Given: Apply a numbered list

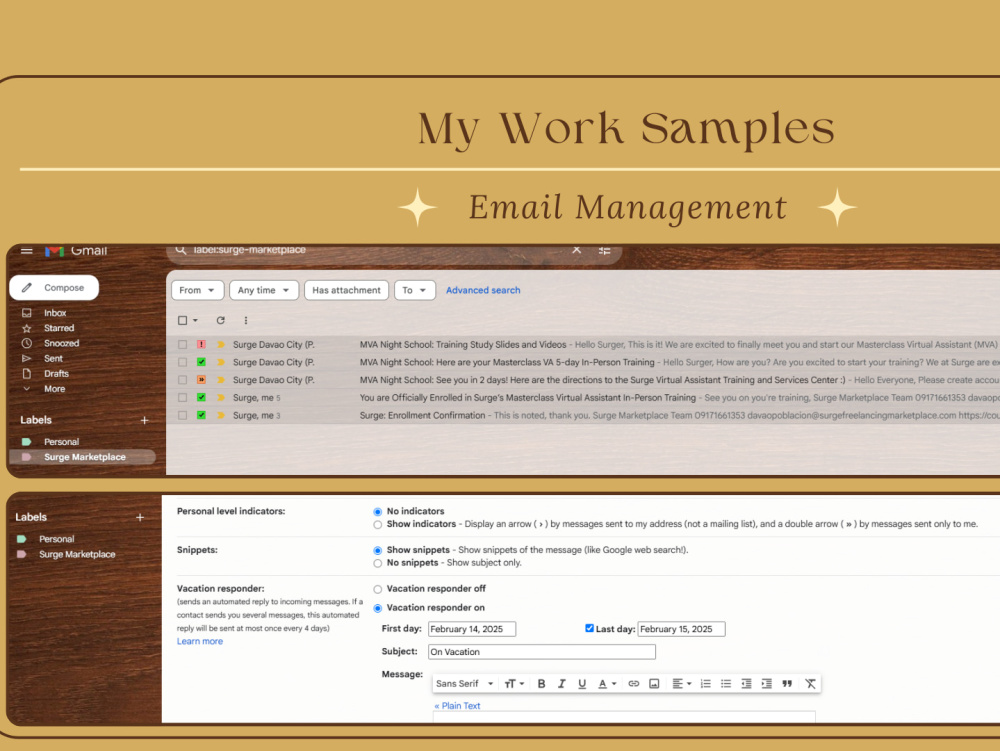Looking at the screenshot, I should (705, 684).
